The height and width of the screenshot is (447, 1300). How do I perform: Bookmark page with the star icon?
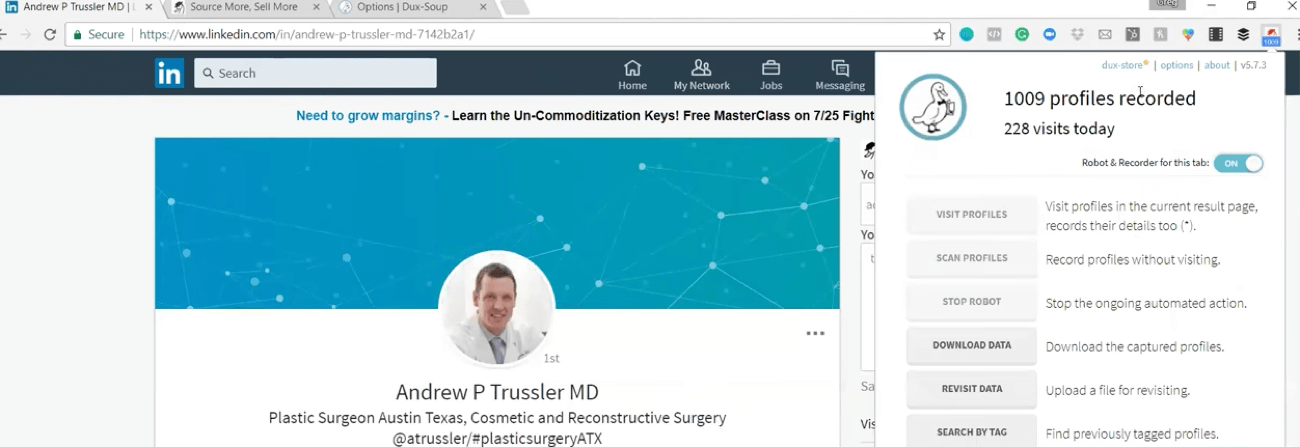pyautogui.click(x=939, y=34)
